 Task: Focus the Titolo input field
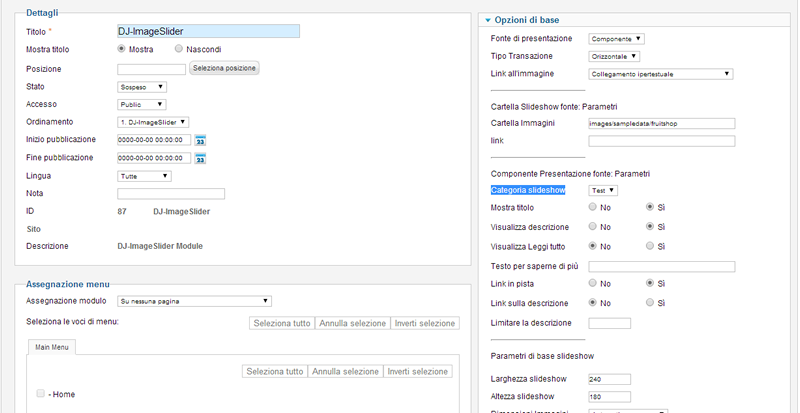209,31
